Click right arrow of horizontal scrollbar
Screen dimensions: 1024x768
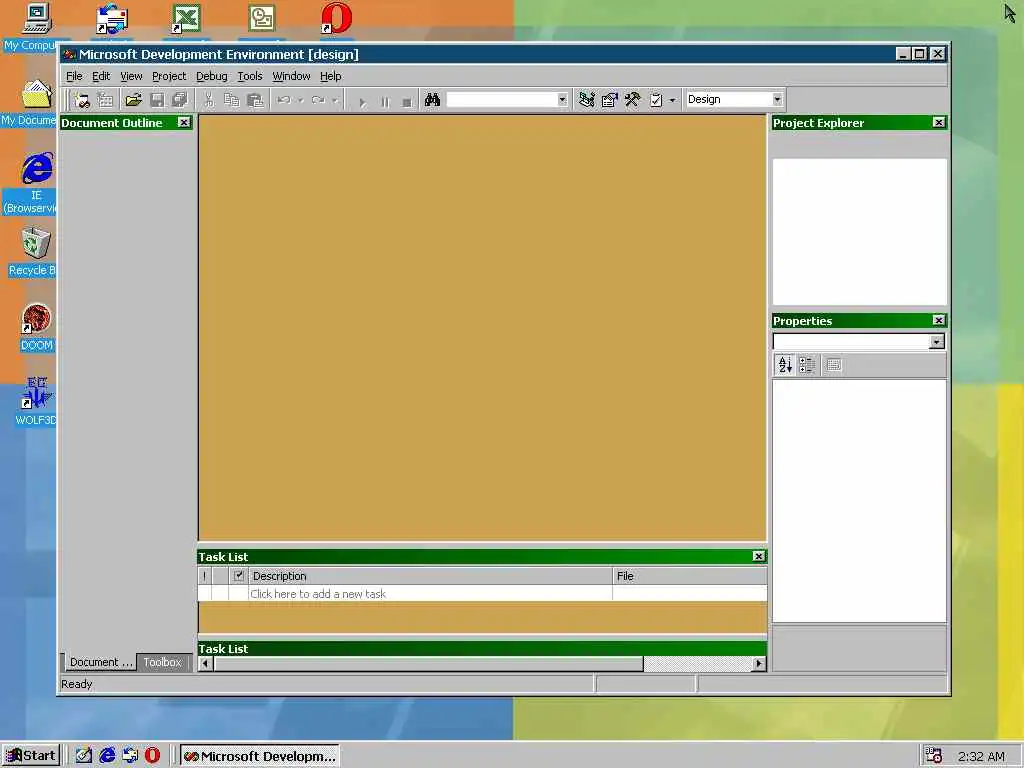758,664
